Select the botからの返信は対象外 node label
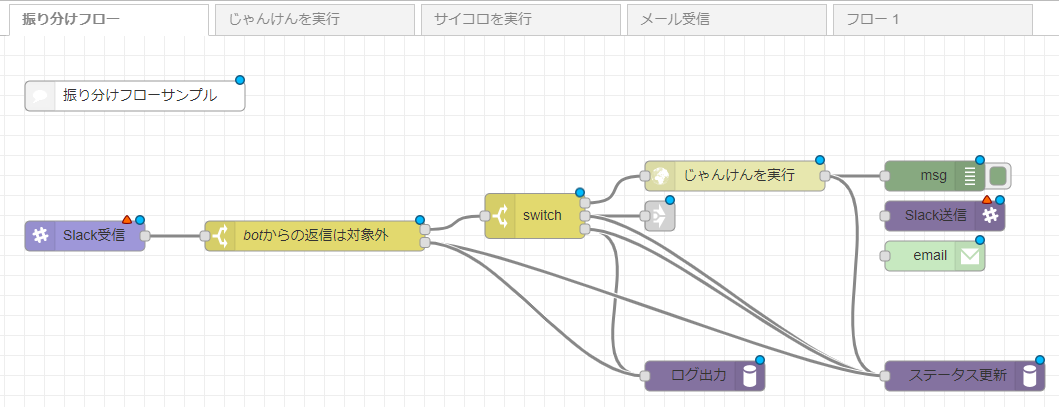 pos(316,236)
